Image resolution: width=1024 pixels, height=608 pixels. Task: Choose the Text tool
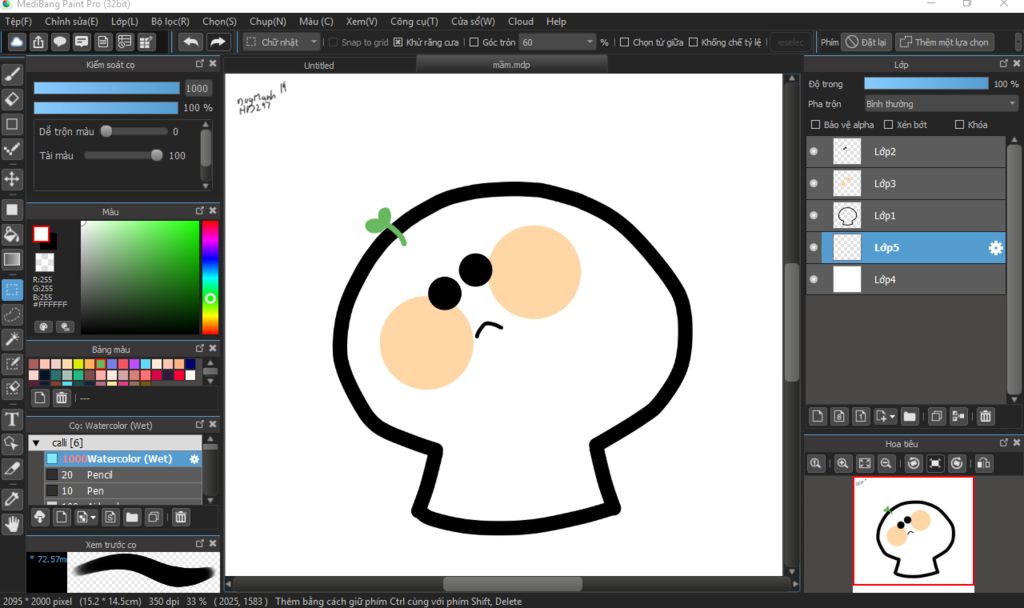(12, 419)
